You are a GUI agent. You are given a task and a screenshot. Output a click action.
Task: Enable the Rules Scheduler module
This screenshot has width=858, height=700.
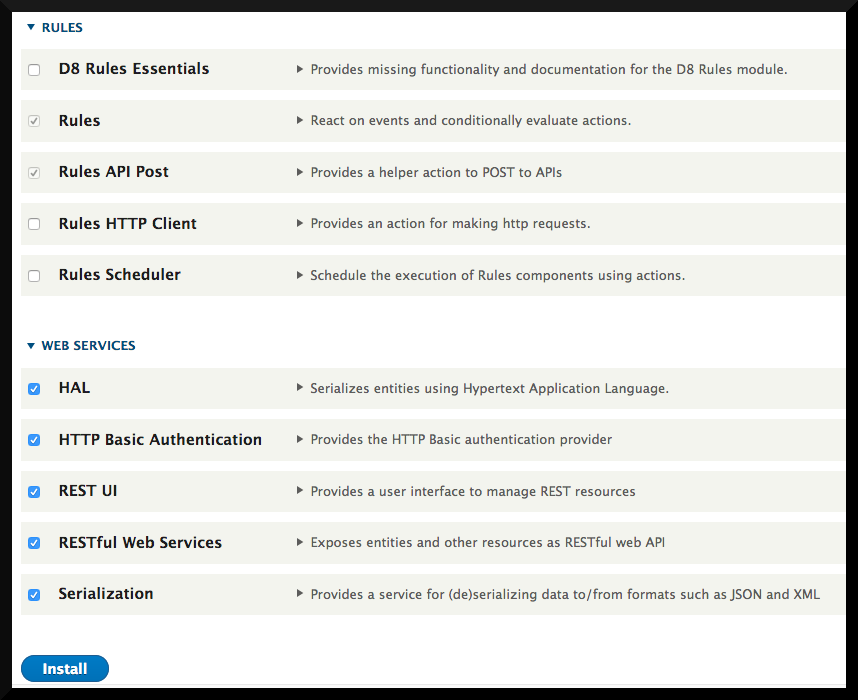click(33, 275)
